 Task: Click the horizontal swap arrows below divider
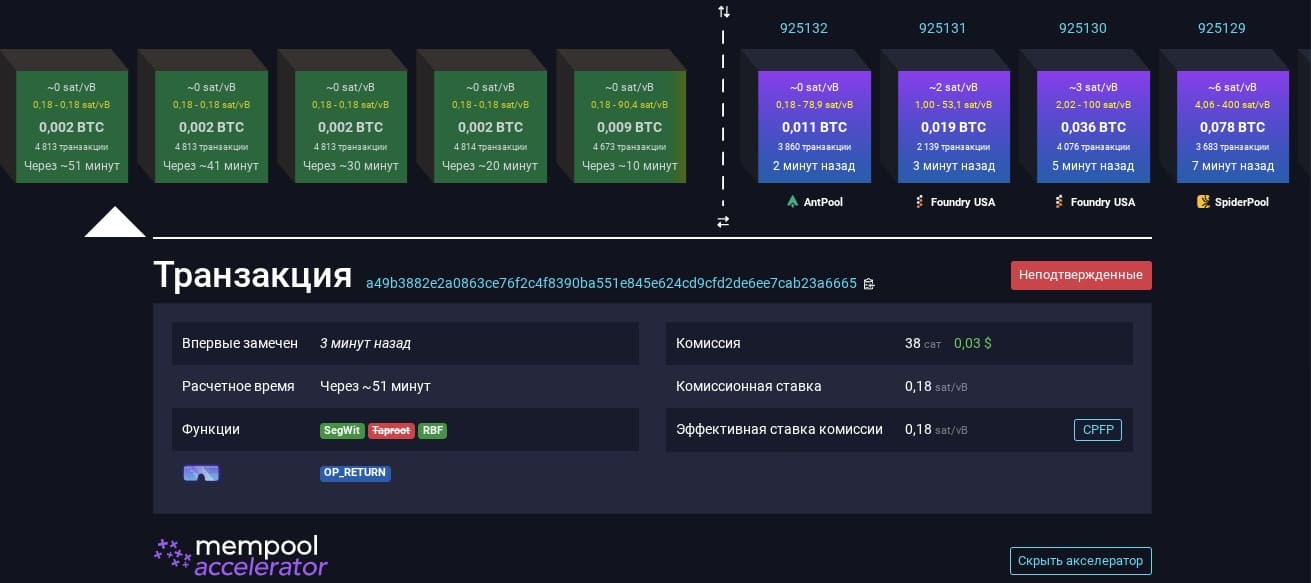pyautogui.click(x=723, y=222)
